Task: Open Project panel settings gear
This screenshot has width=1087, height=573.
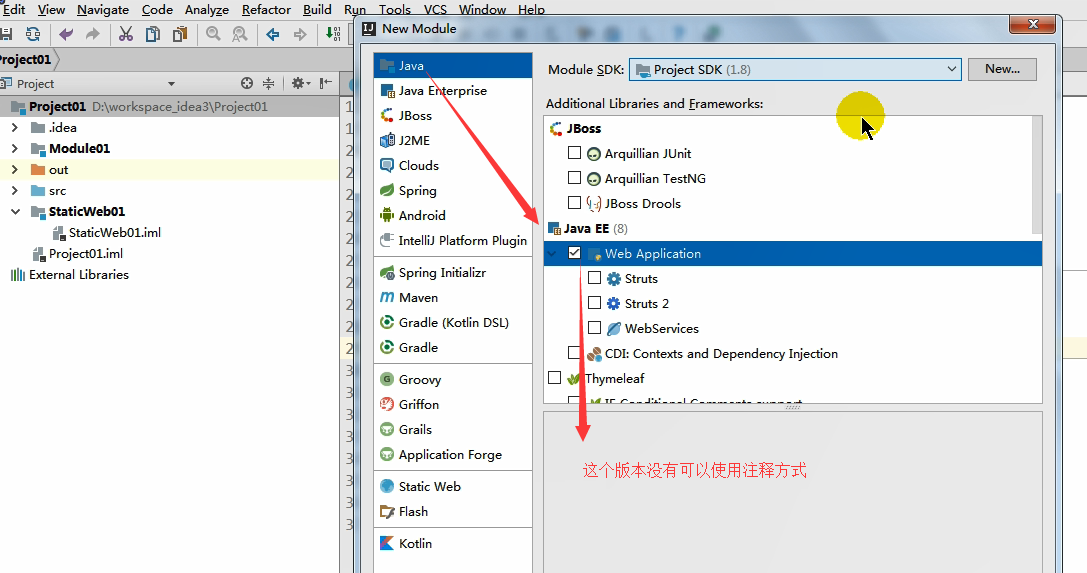Action: (300, 83)
